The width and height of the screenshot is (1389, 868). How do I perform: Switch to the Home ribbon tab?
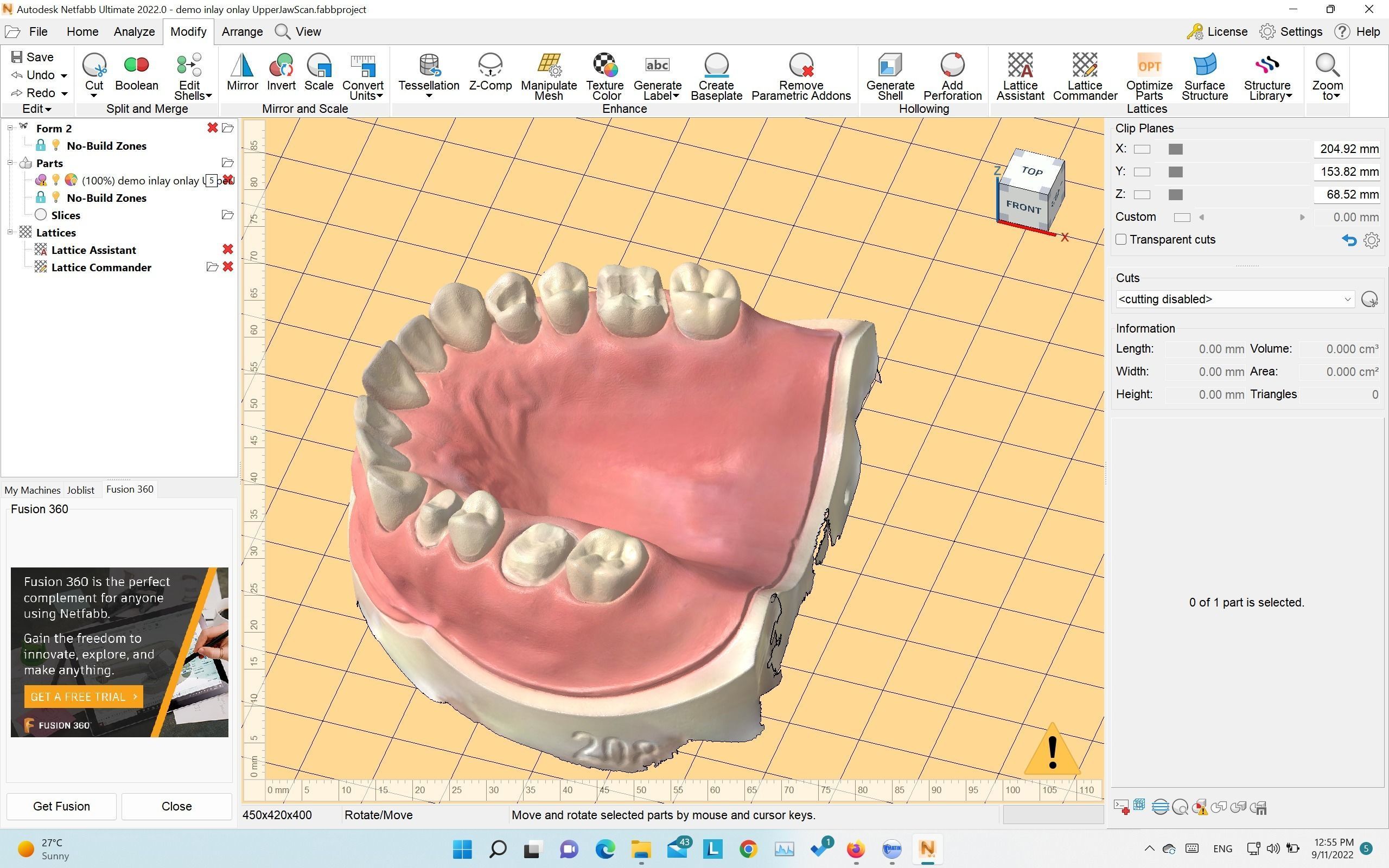82,31
